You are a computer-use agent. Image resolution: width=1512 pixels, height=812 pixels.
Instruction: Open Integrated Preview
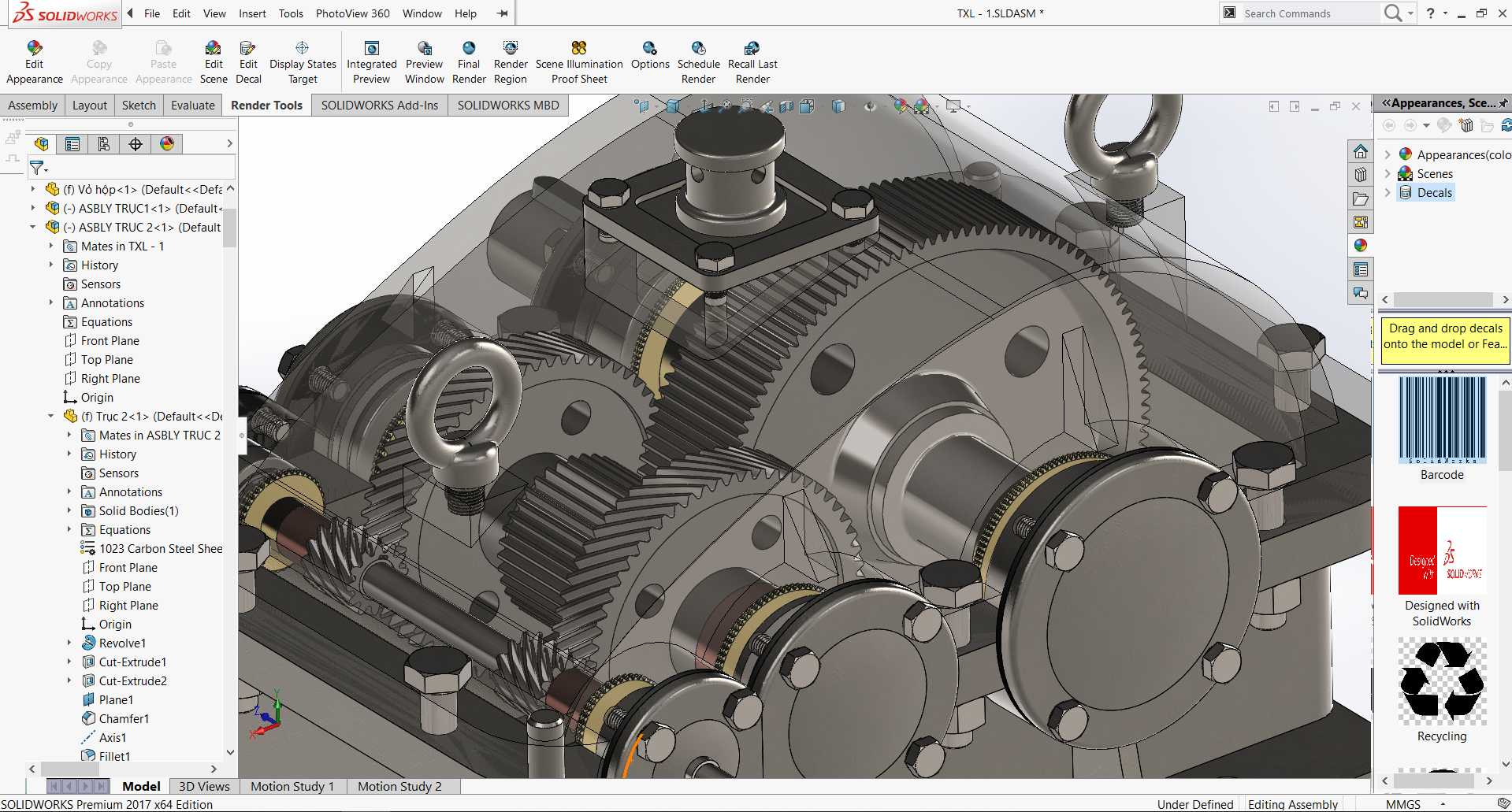[x=372, y=49]
